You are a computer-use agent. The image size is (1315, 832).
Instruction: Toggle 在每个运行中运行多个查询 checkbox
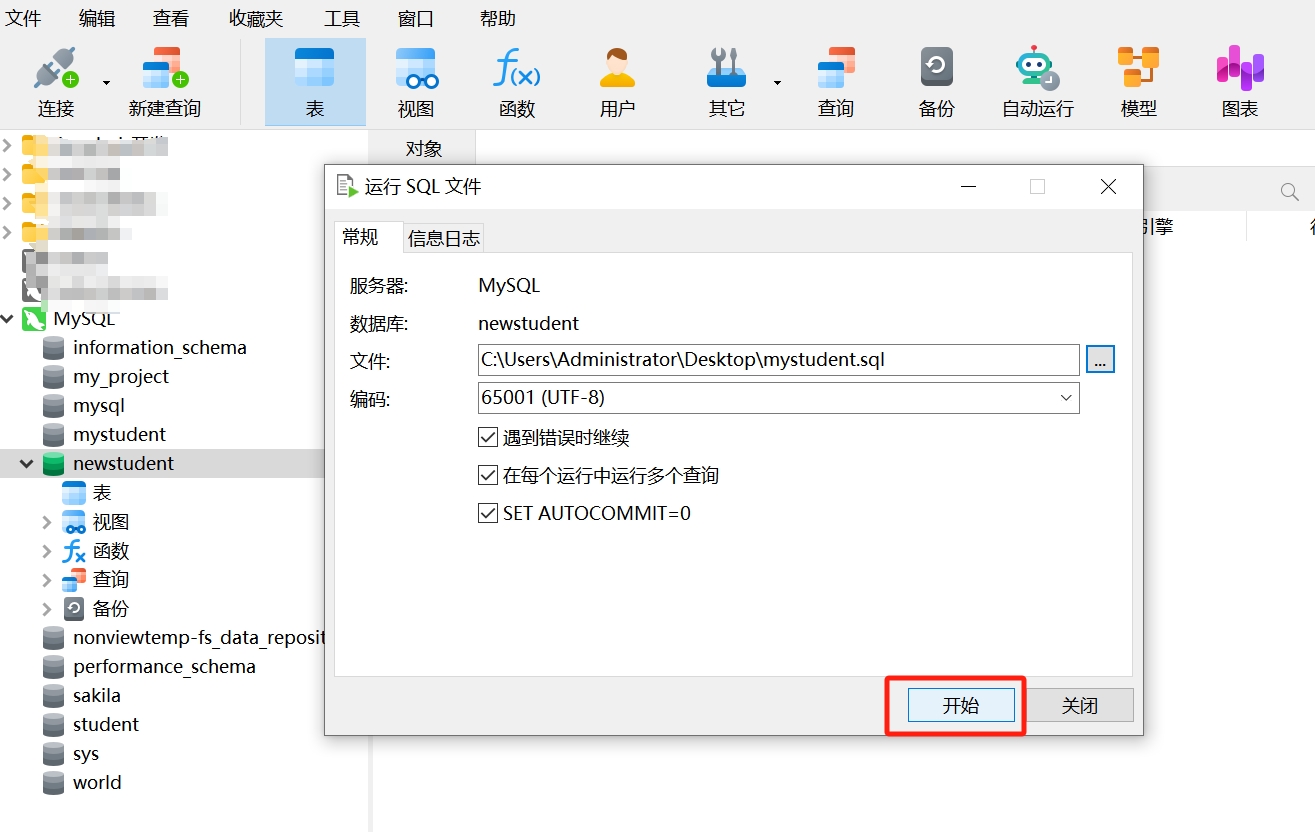click(488, 476)
